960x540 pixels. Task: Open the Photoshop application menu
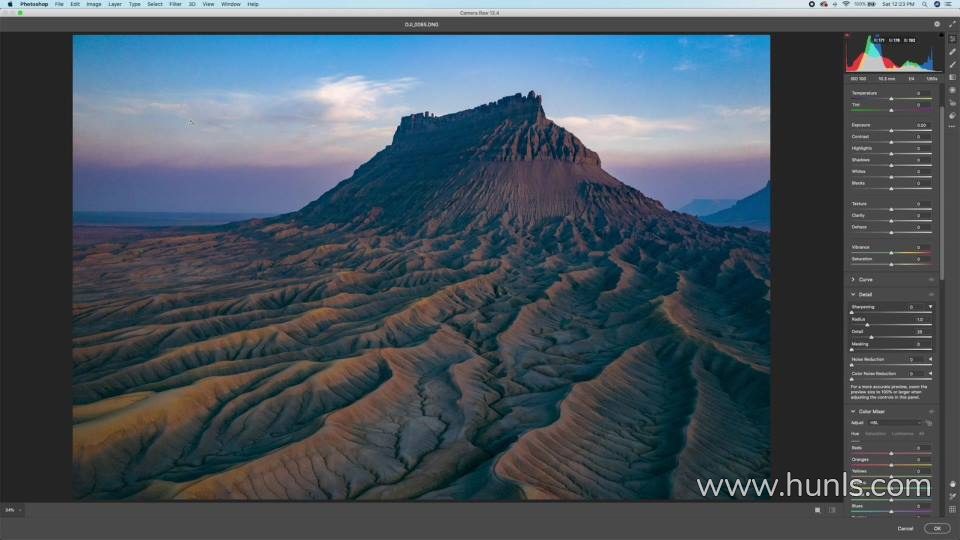pyautogui.click(x=34, y=4)
